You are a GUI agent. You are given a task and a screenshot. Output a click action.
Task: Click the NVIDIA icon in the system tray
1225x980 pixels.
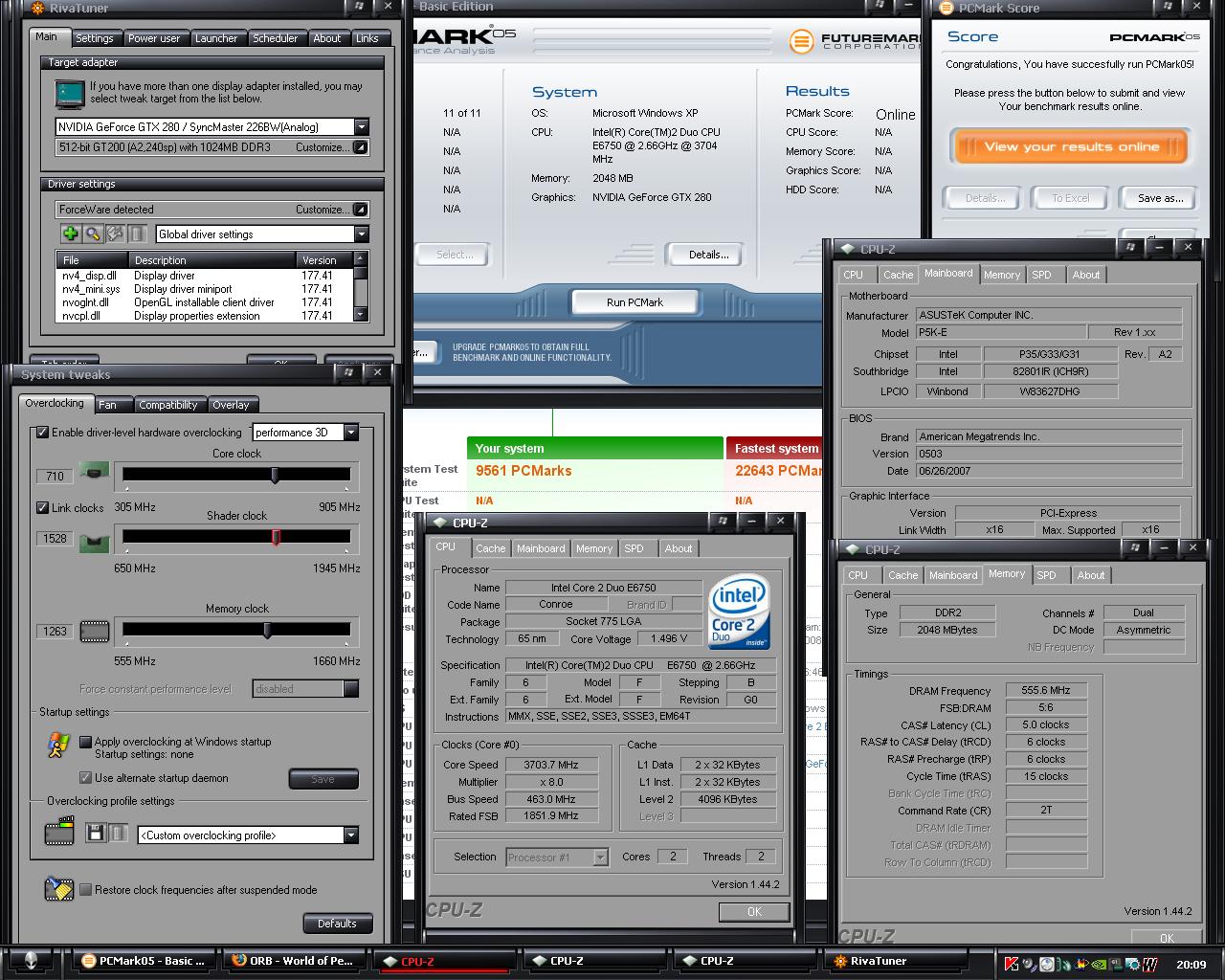[x=1100, y=964]
